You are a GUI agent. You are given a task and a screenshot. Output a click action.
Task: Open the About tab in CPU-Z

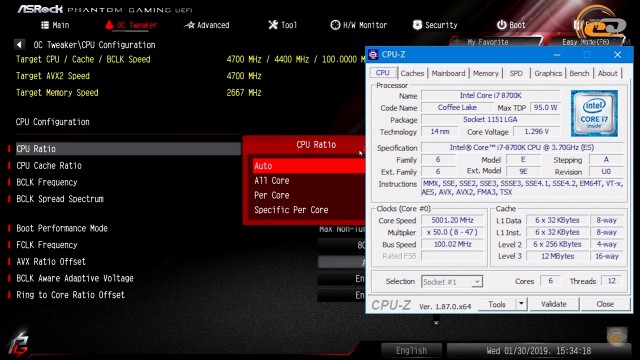click(607, 73)
